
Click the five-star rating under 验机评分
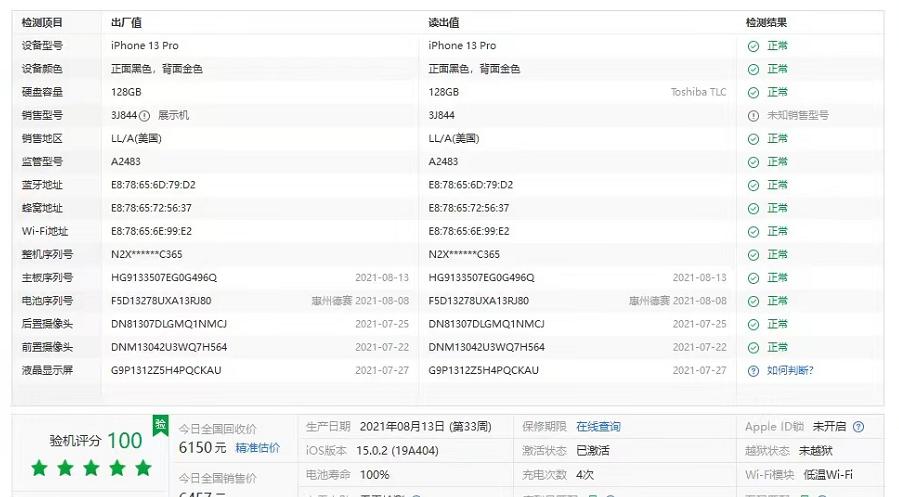91,468
